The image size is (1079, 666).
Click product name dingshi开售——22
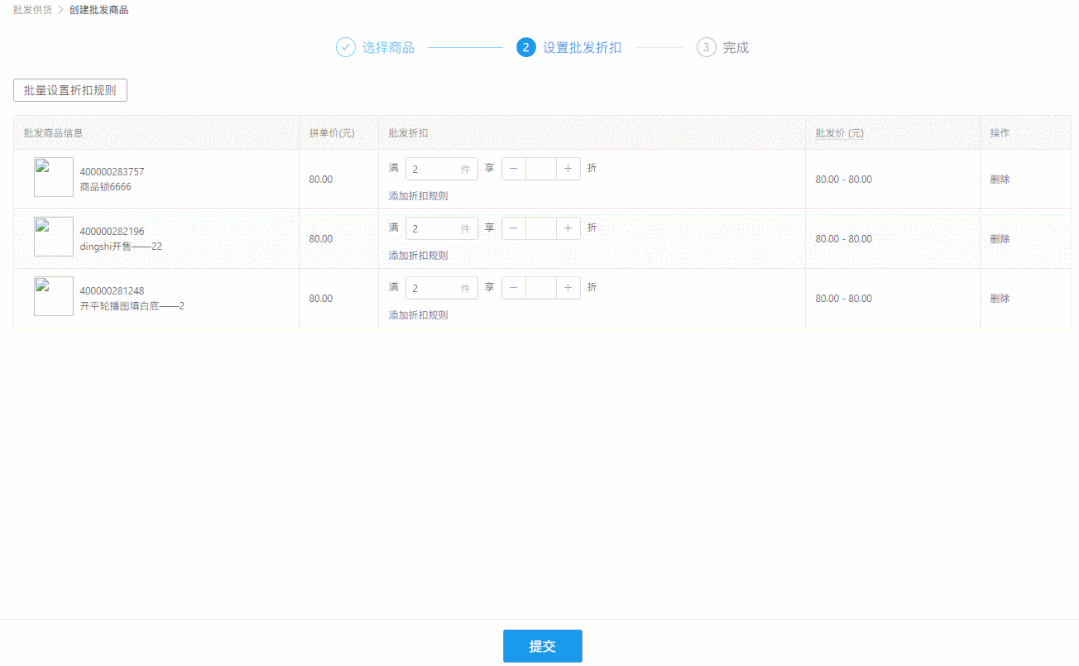[x=121, y=246]
